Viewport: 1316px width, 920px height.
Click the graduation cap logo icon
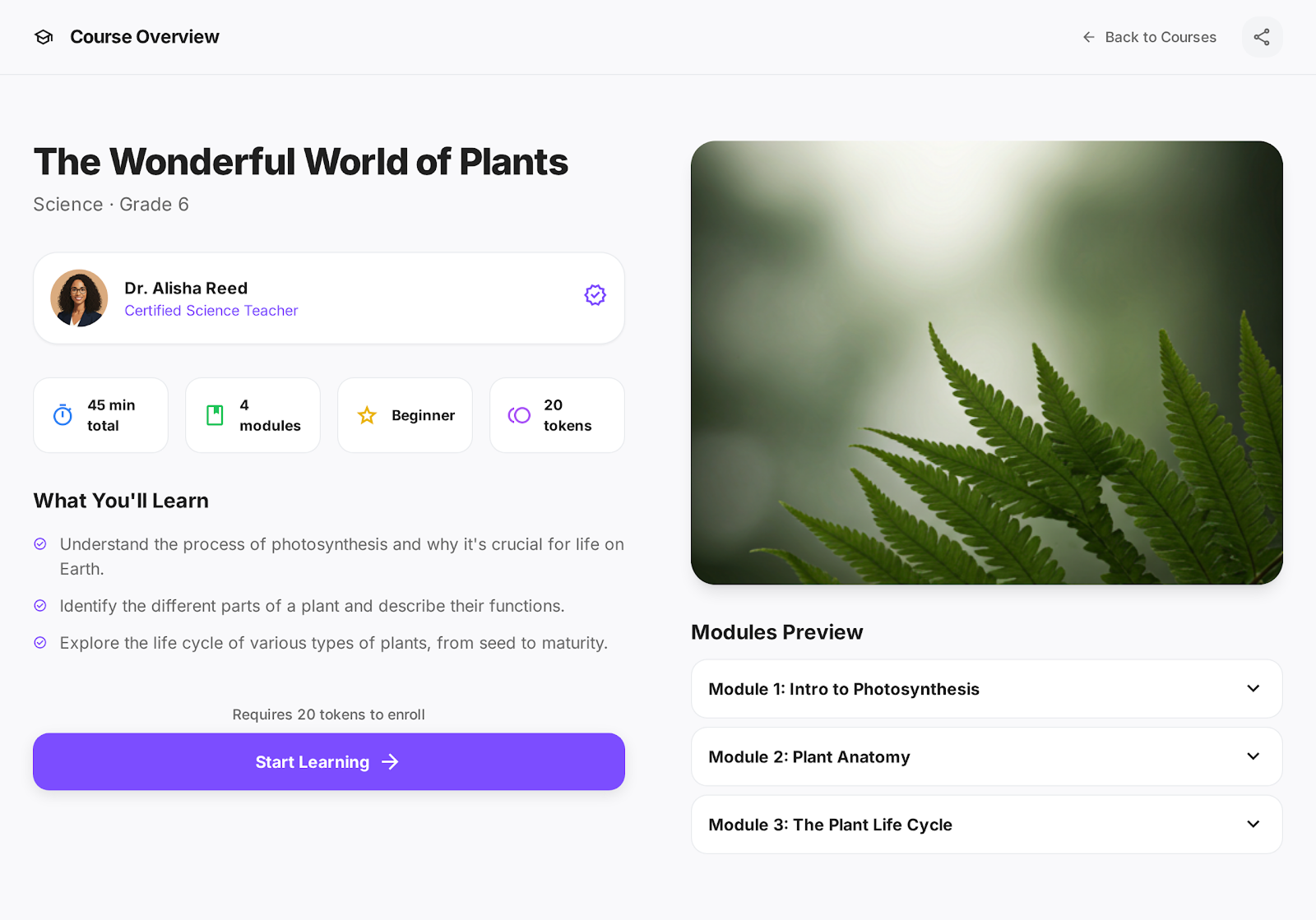tap(44, 37)
